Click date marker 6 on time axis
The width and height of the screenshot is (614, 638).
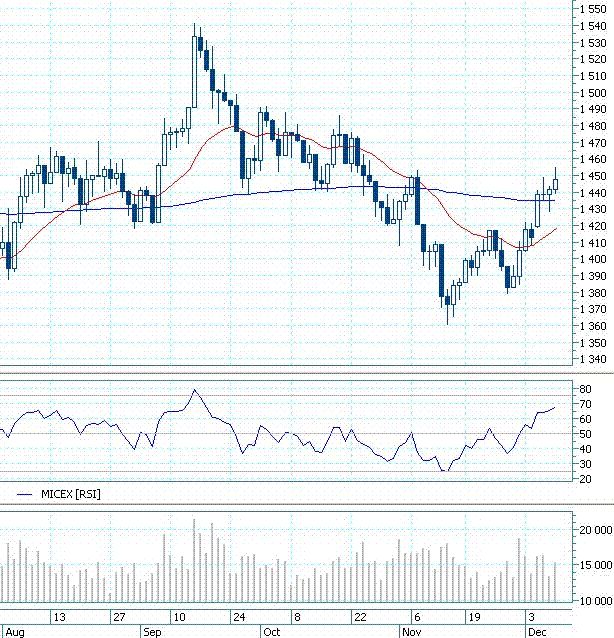coord(417,617)
